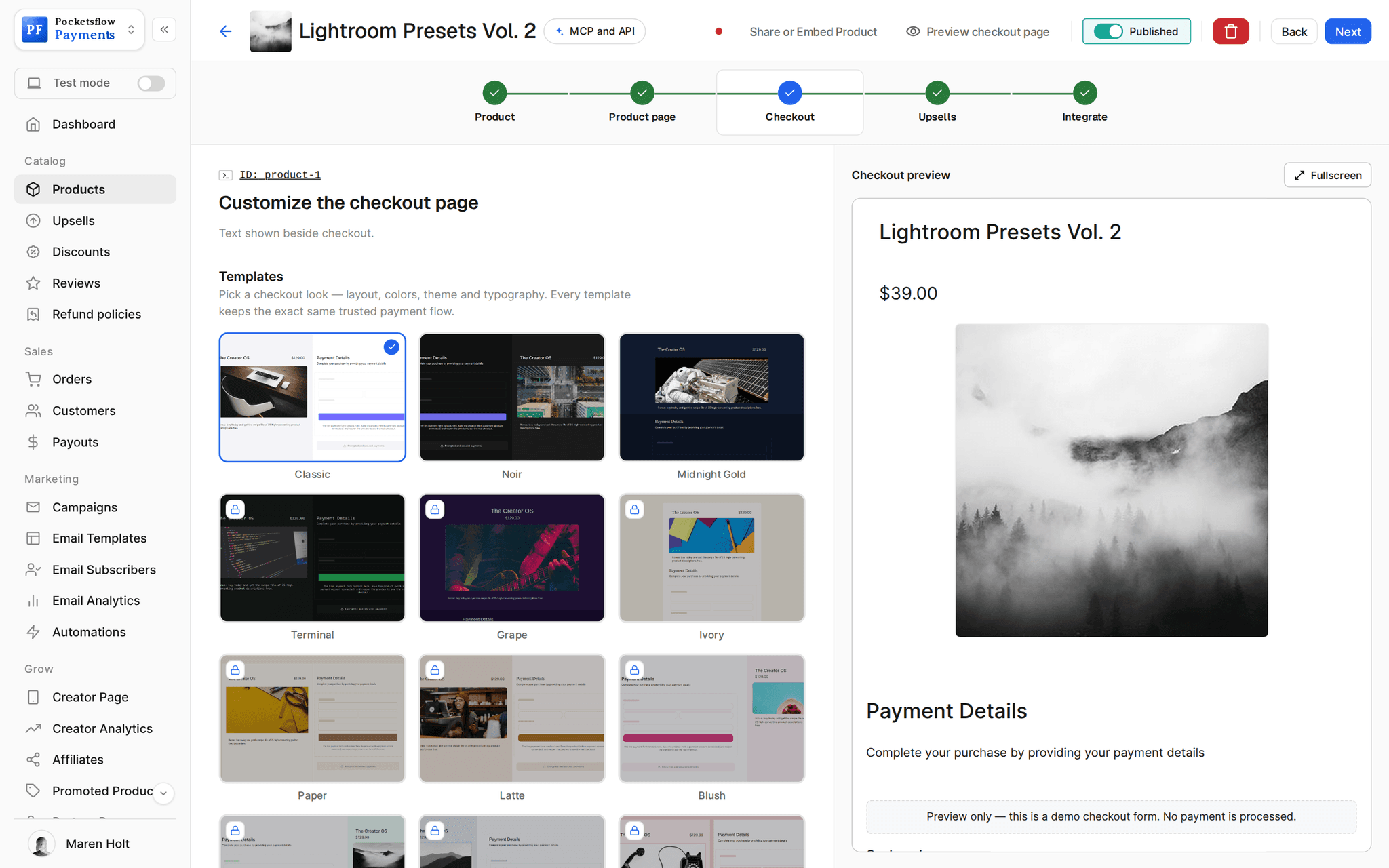This screenshot has width=1389, height=868.
Task: Open Orders in the sidebar
Action: pyautogui.click(x=95, y=379)
